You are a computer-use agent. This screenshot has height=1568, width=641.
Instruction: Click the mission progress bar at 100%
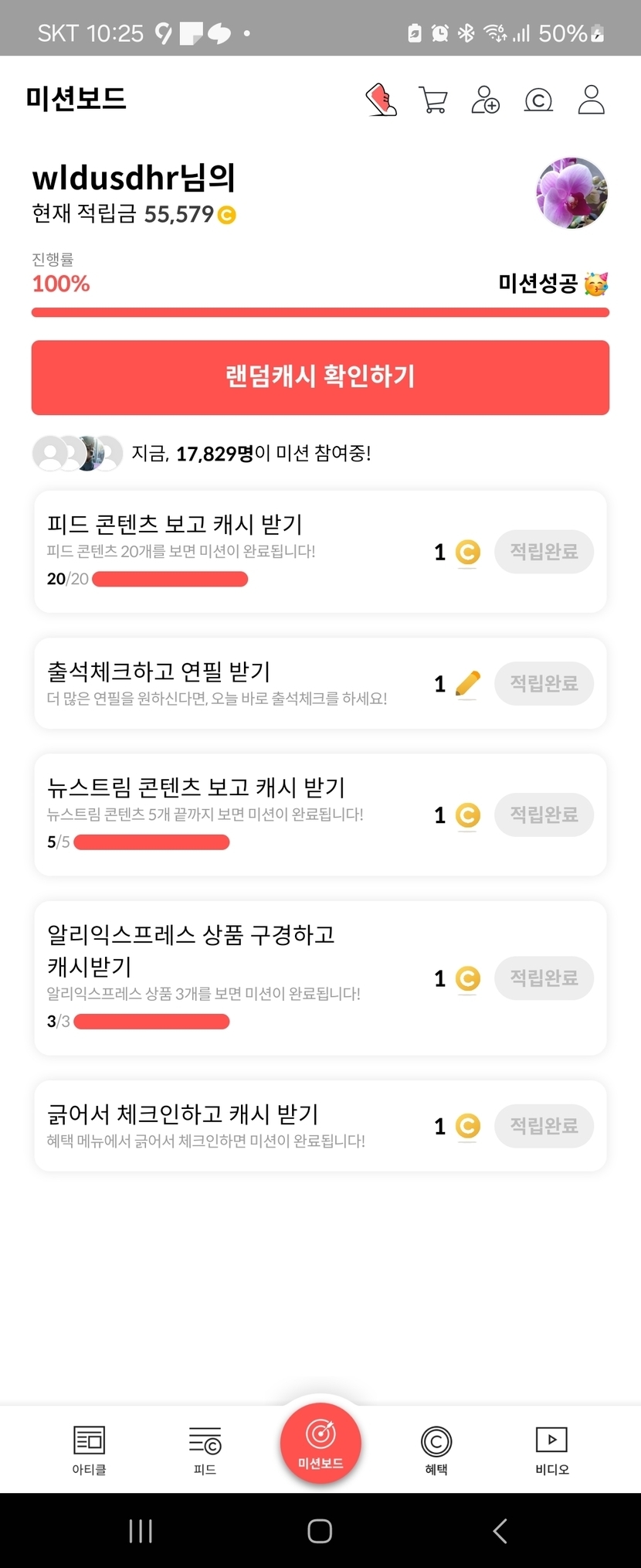coord(320,312)
